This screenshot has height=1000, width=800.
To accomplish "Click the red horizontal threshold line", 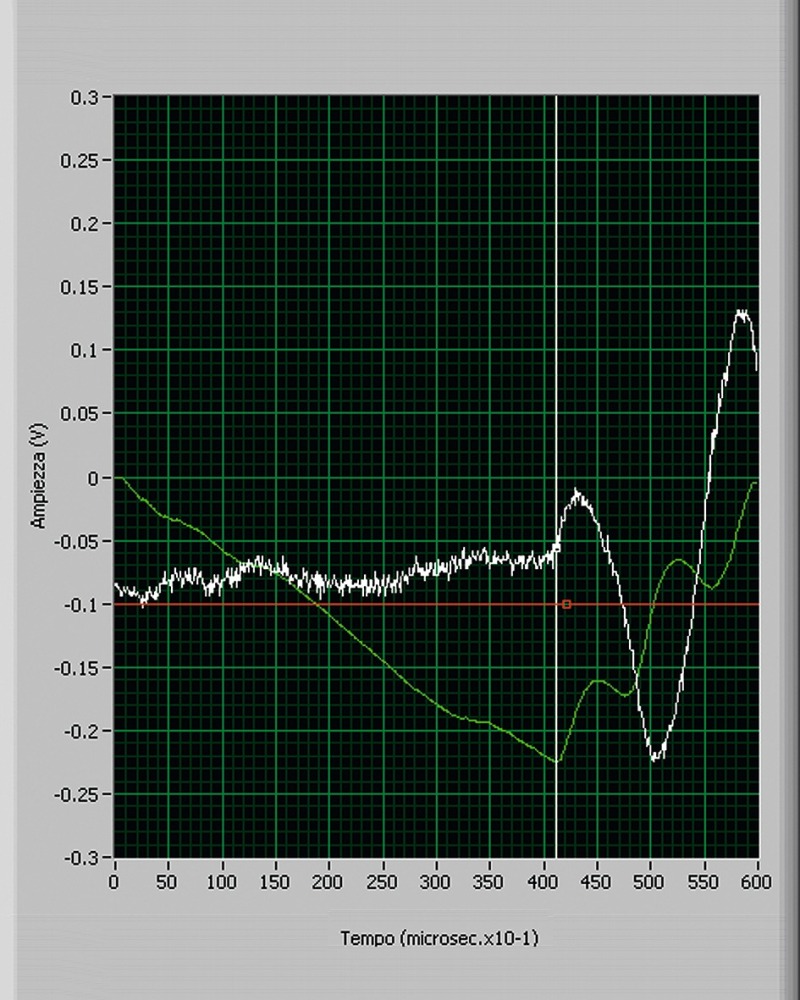I will click(436, 604).
